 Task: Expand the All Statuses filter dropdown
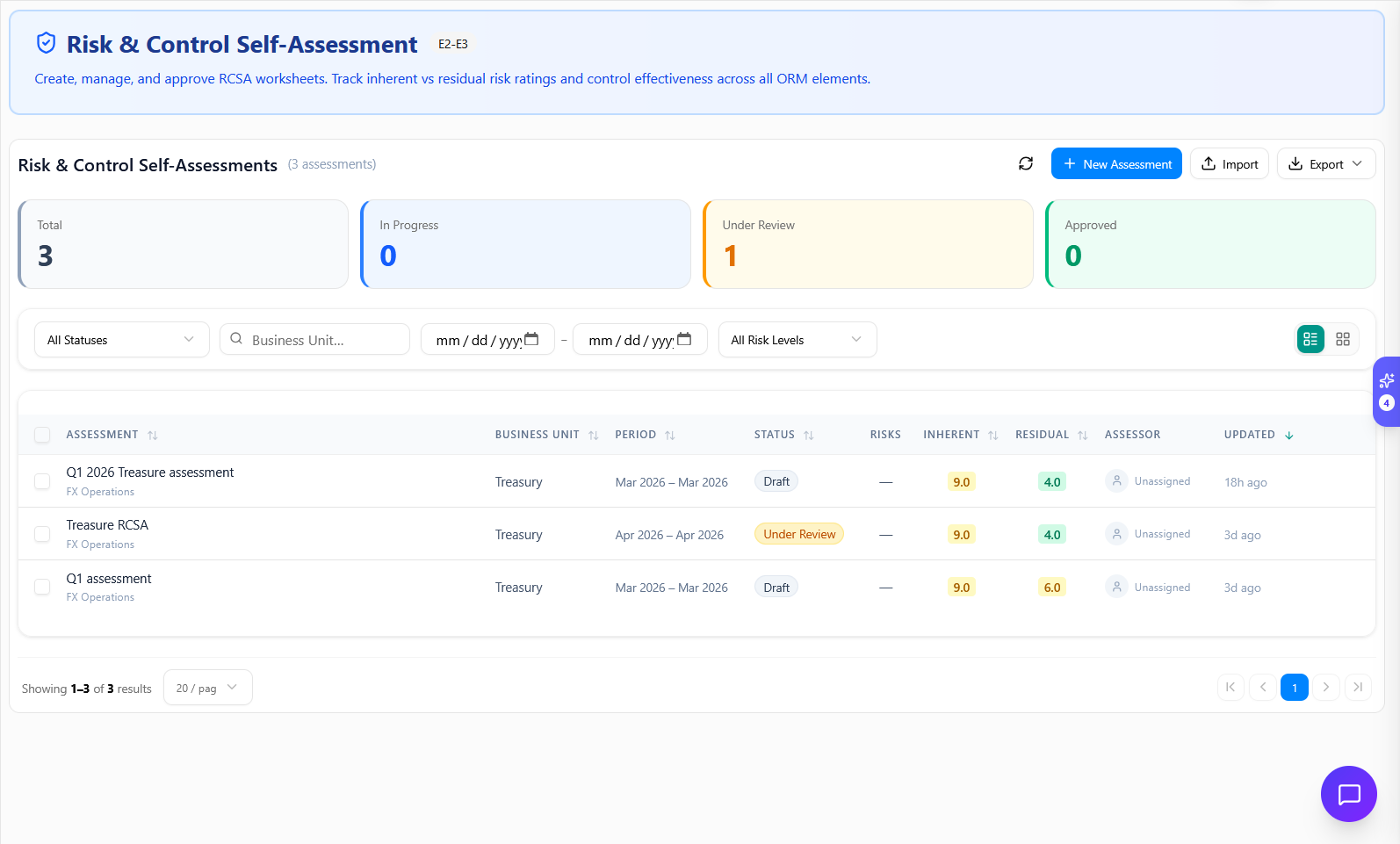point(121,340)
